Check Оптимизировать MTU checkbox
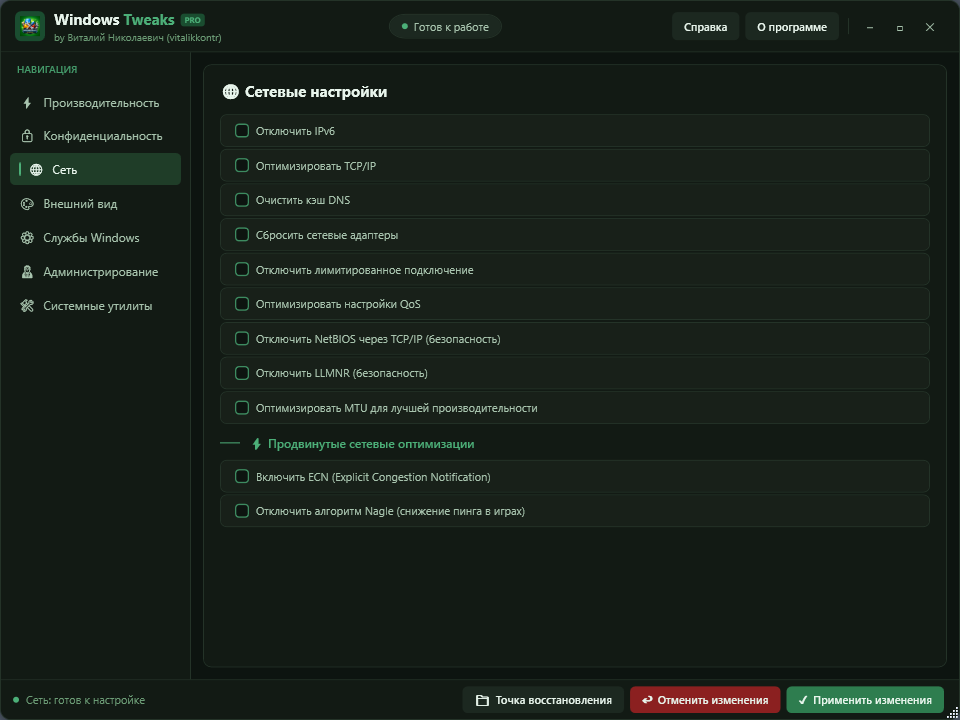Viewport: 960px width, 720px height. [x=242, y=408]
